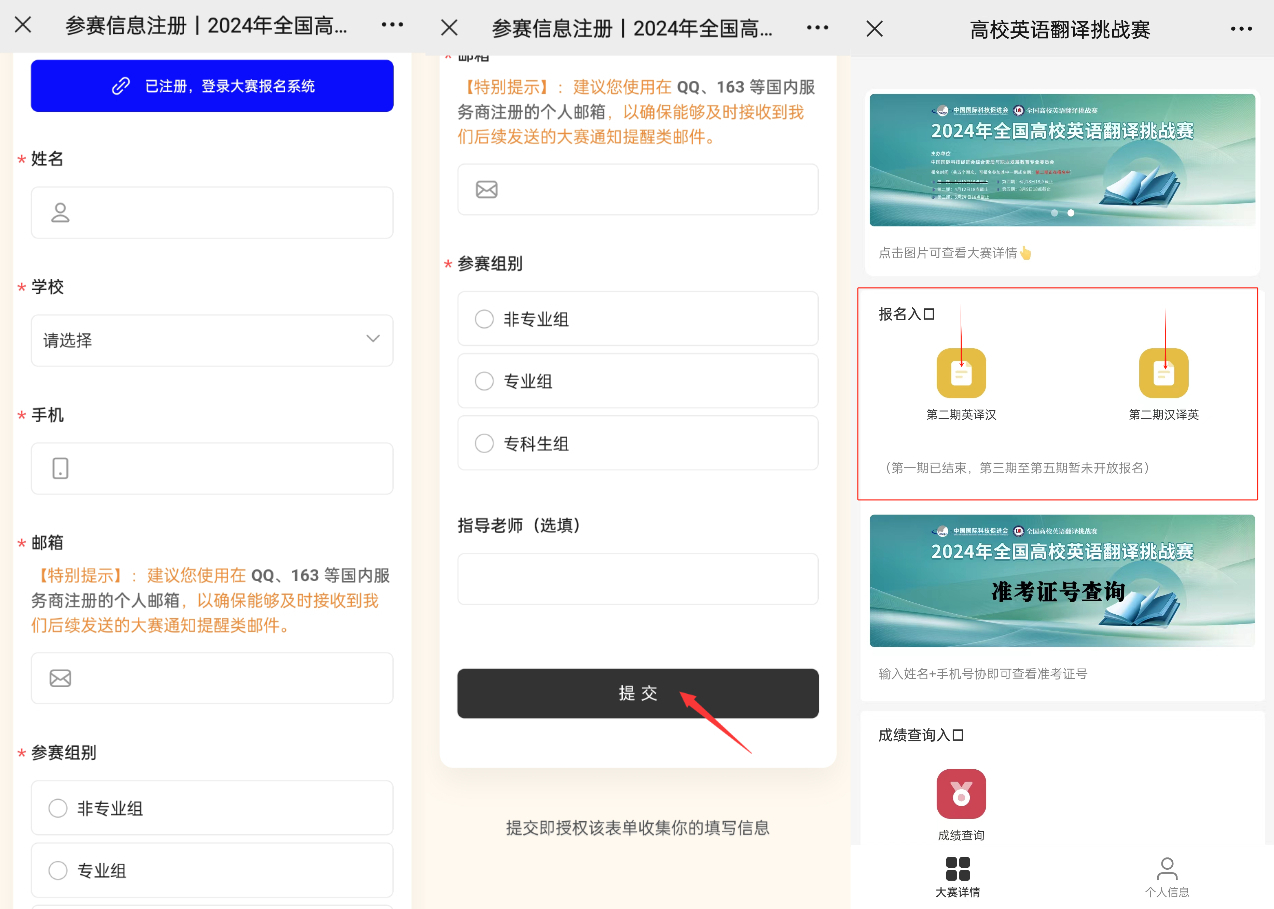Viewport: 1274px width, 909px height.
Task: Open the 准考证号查询 banner
Action: click(x=1062, y=581)
